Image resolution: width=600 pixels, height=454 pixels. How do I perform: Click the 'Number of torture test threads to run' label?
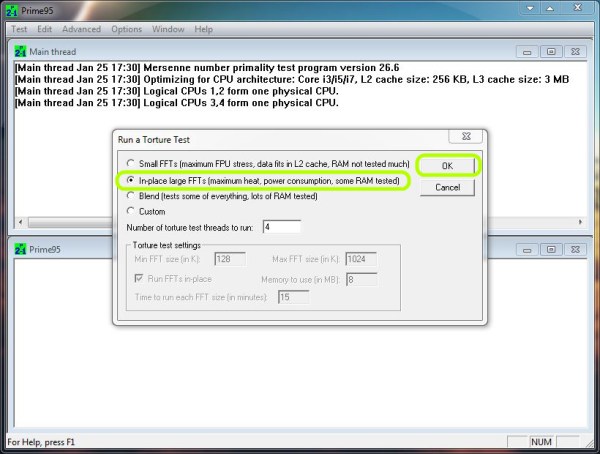[x=190, y=228]
